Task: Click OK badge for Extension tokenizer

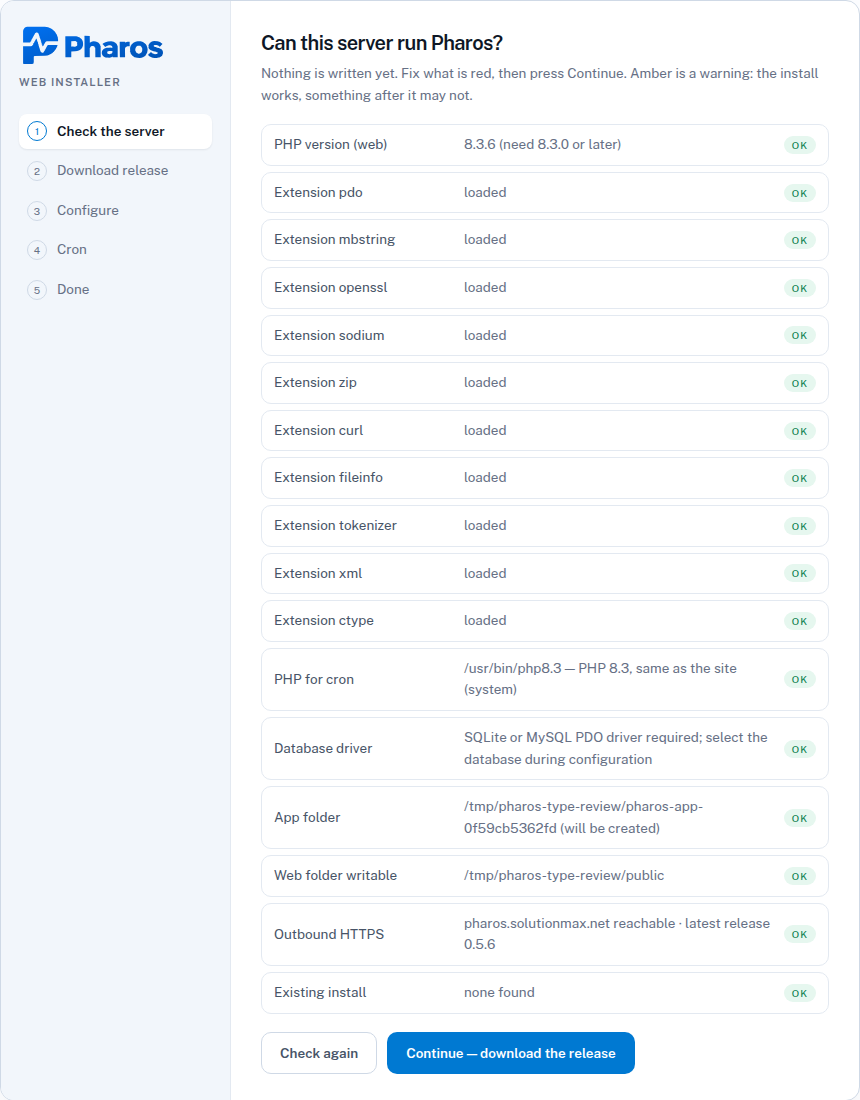Action: tap(800, 526)
